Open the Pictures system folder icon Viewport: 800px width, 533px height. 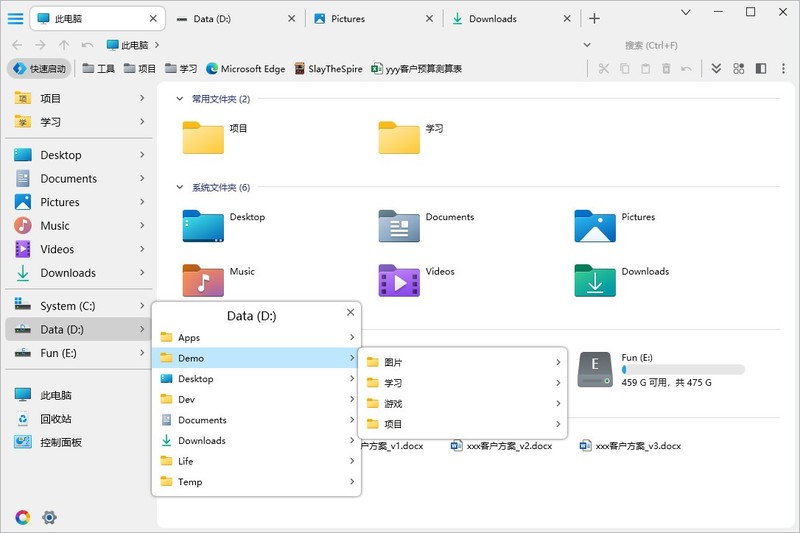coord(595,226)
